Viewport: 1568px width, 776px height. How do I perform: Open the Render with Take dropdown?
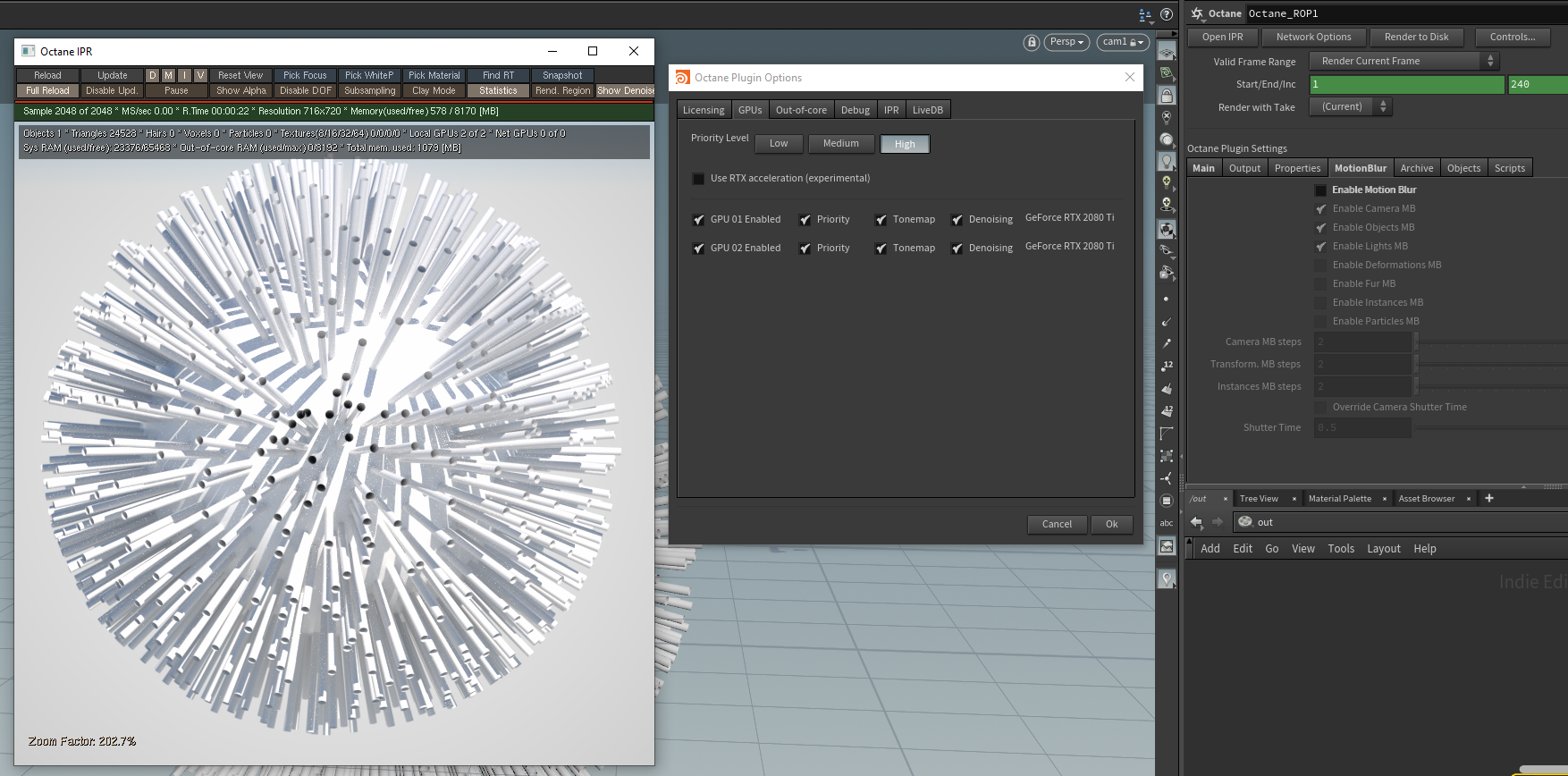pyautogui.click(x=1351, y=106)
